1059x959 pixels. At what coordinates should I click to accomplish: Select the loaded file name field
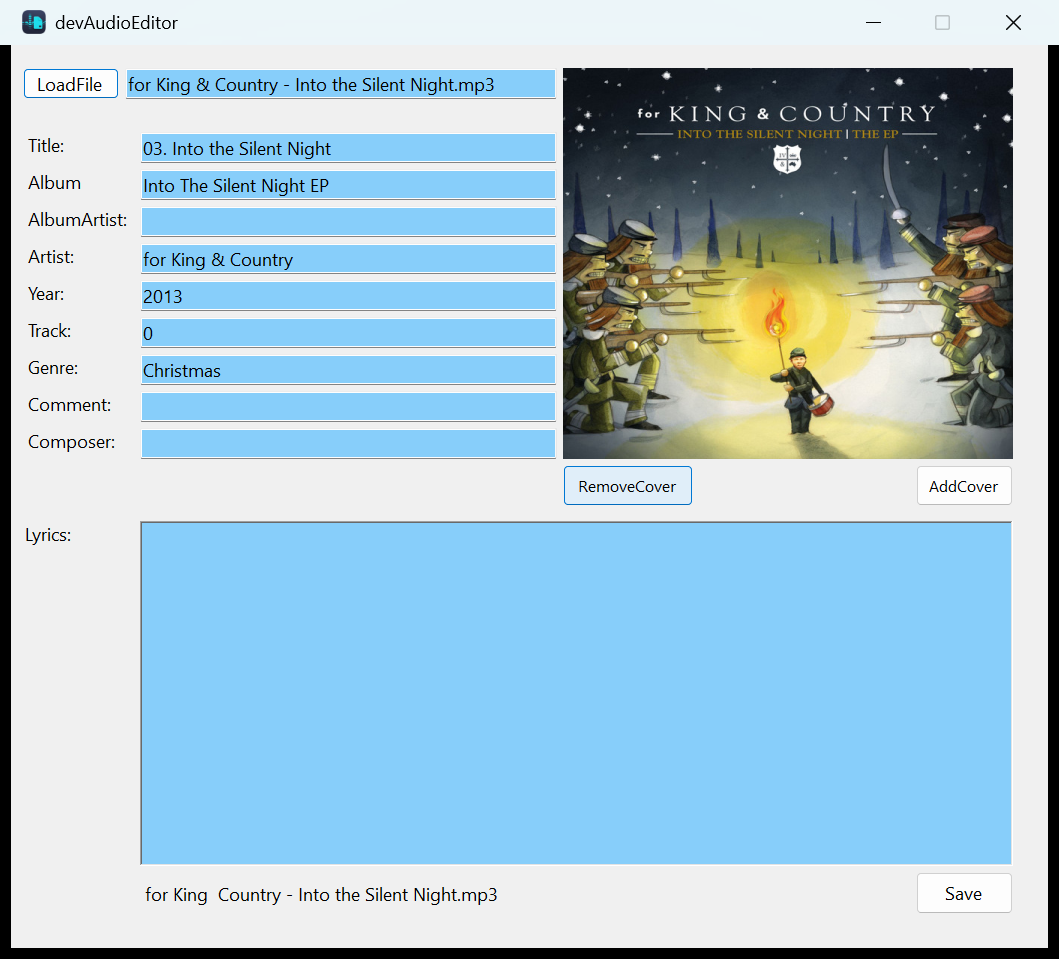coord(340,84)
